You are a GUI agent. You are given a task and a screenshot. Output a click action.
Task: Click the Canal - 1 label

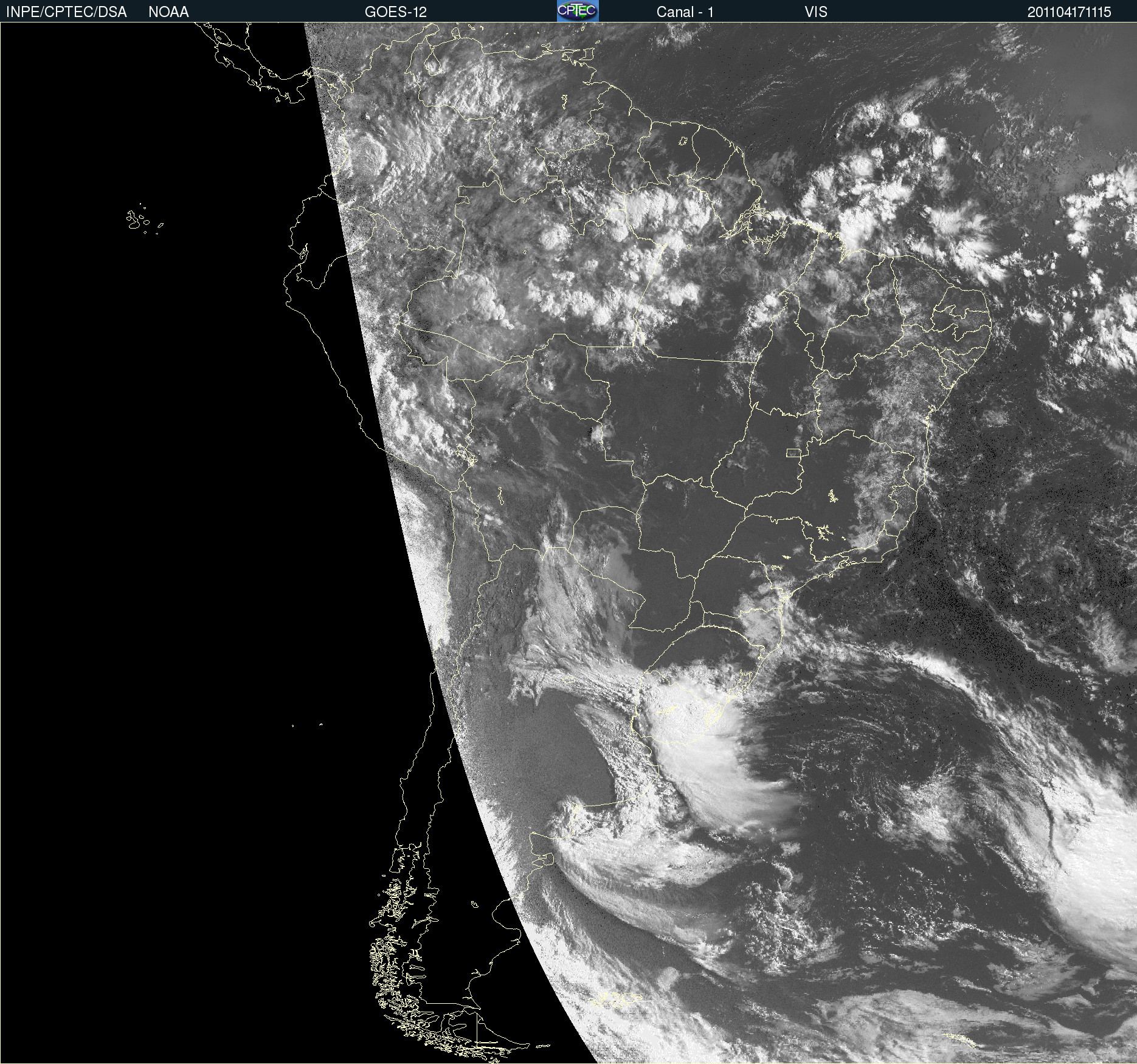[685, 12]
